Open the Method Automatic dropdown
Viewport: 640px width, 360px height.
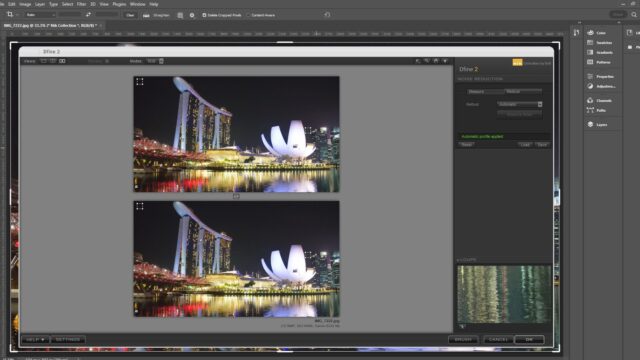coord(520,104)
